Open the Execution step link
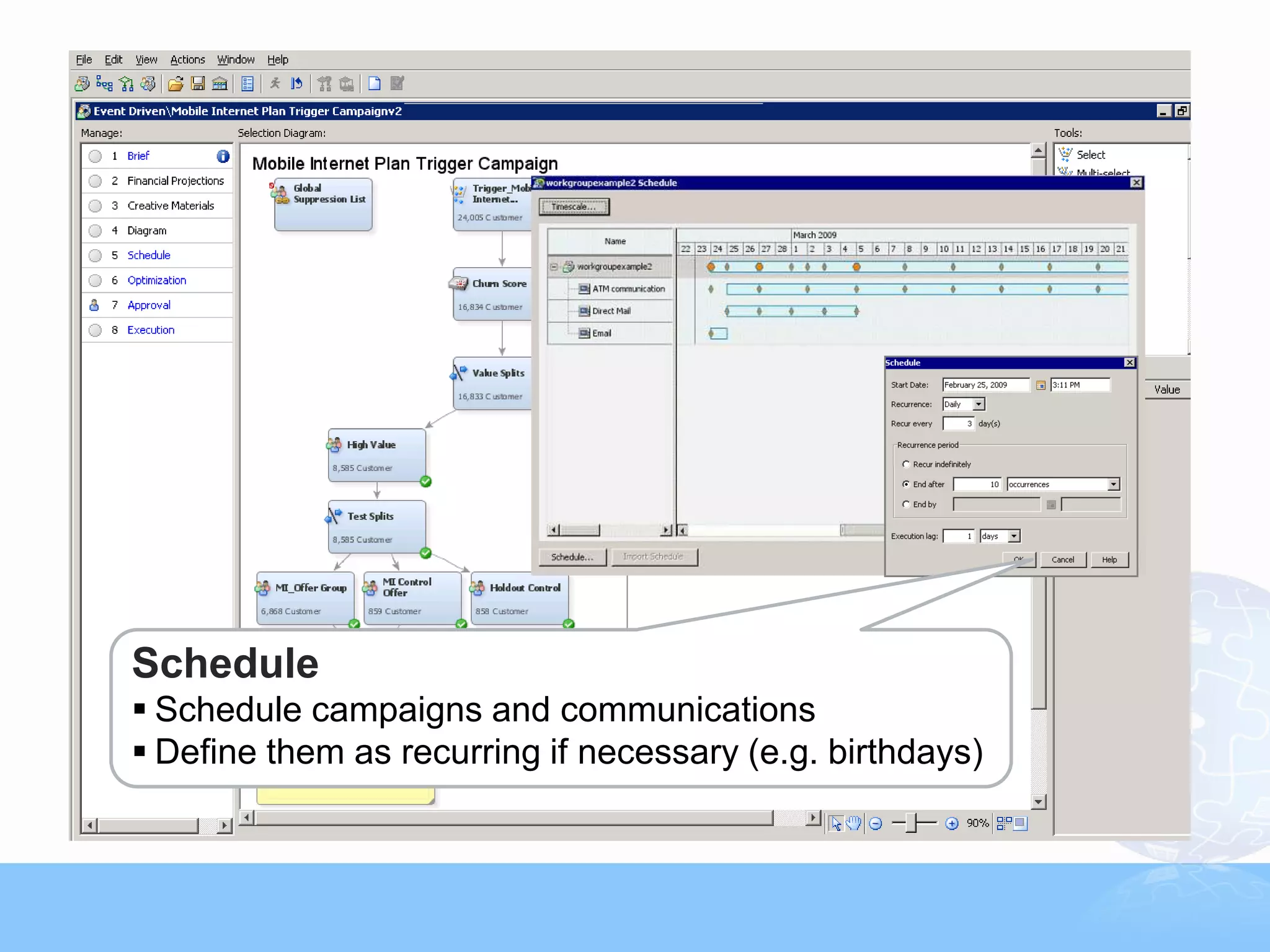The height and width of the screenshot is (952, 1270). [151, 330]
